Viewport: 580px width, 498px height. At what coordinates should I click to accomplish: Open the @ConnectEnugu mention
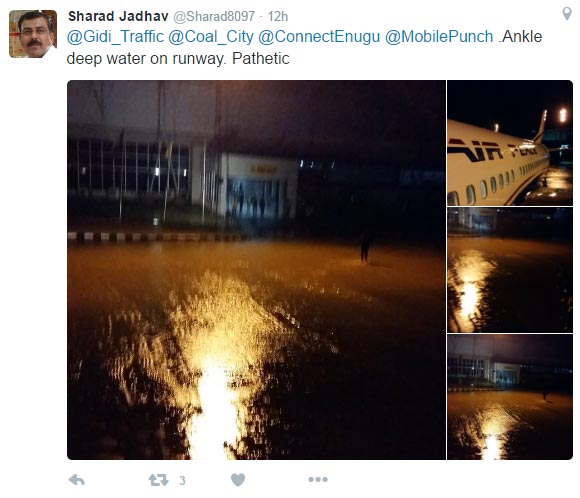pyautogui.click(x=319, y=37)
